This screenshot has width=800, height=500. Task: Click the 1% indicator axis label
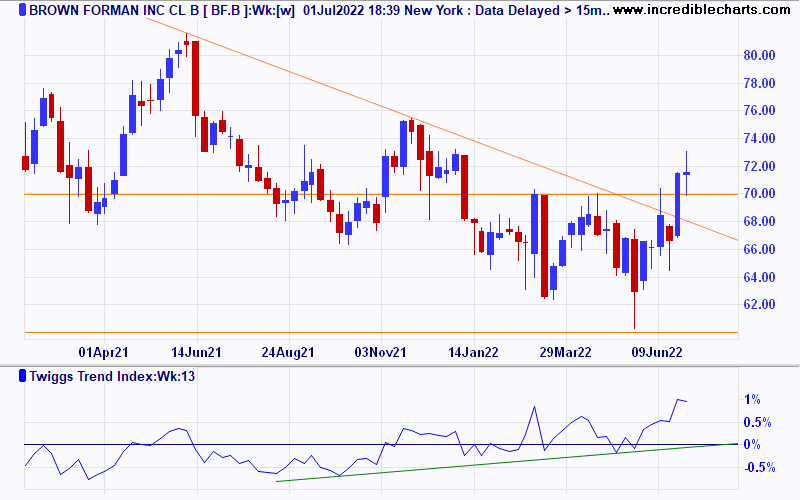click(x=752, y=399)
